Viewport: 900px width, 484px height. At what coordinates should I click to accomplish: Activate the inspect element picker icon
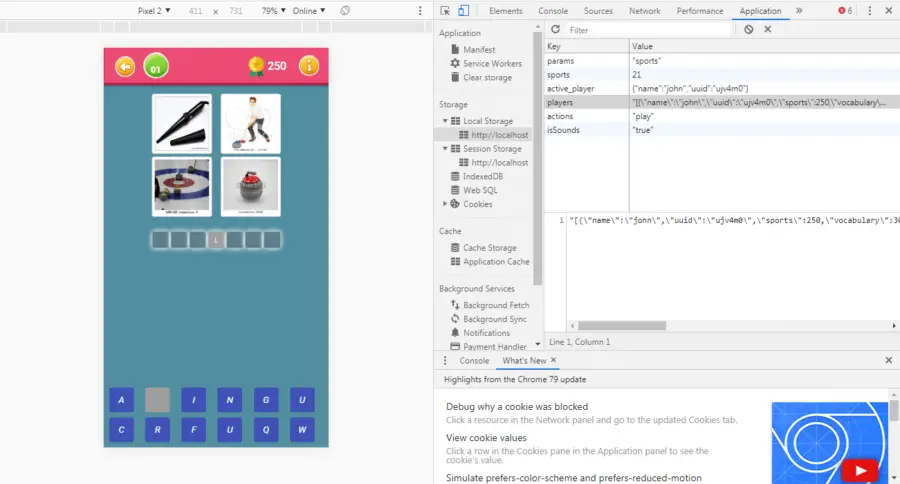445,10
